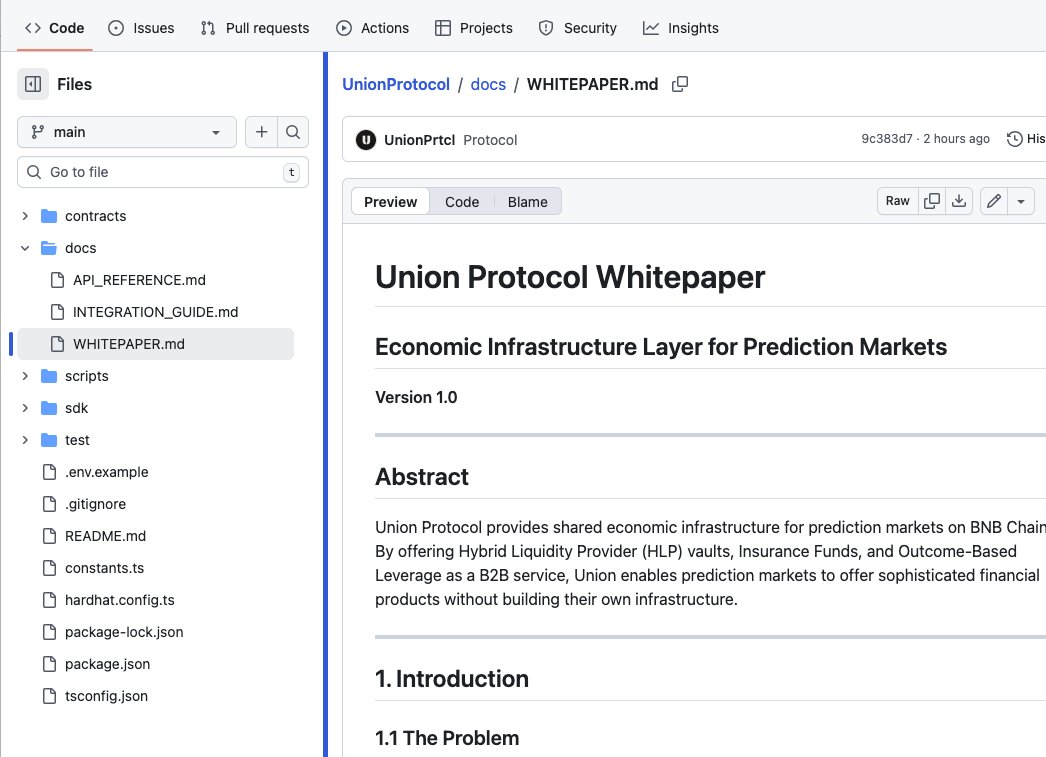Open commit history clock icon
This screenshot has height=757, width=1046.
click(1015, 139)
